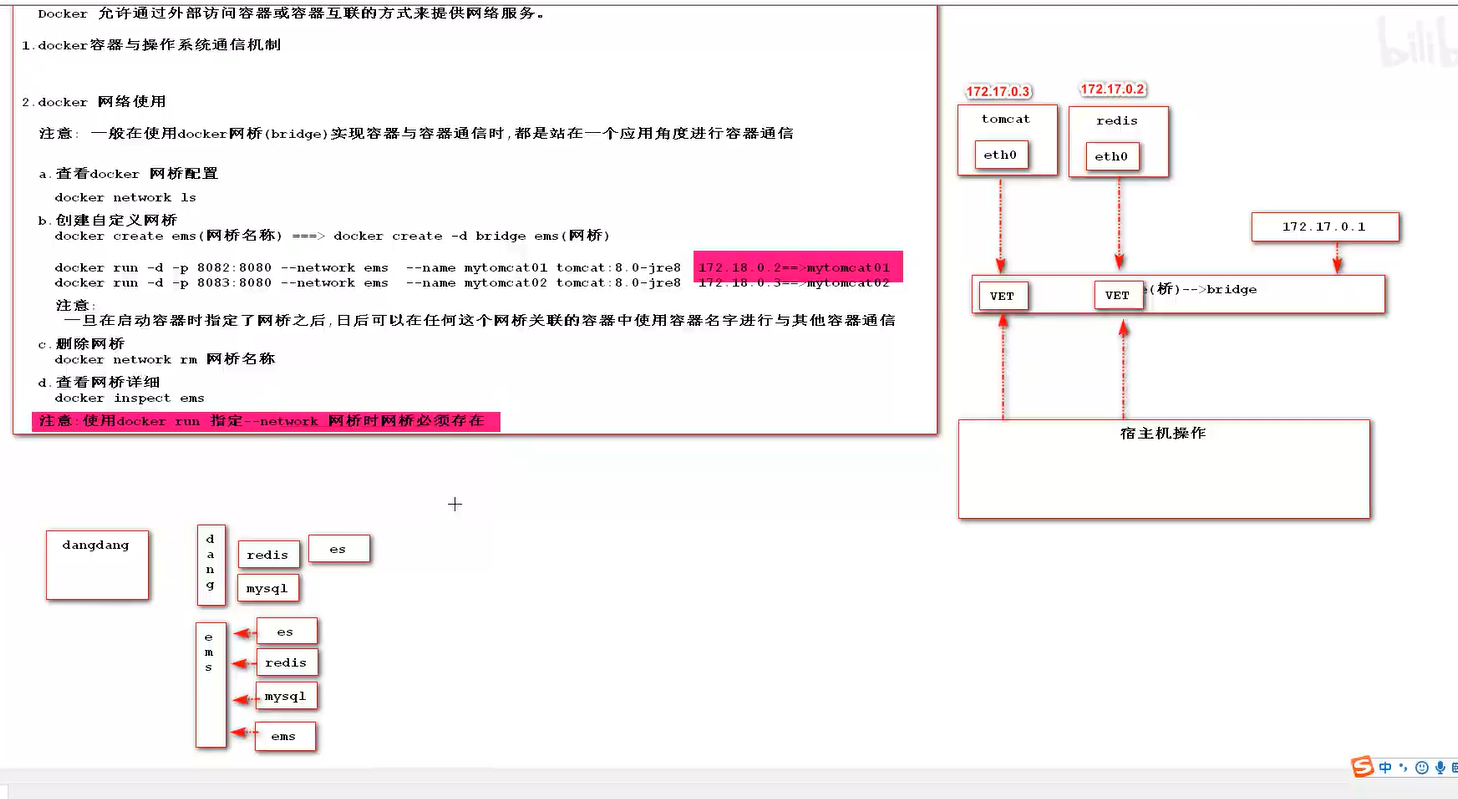Viewport: 1458px width, 799px height.
Task: Click the heading 'a.查看docker 网桥配置'
Action: point(128,174)
